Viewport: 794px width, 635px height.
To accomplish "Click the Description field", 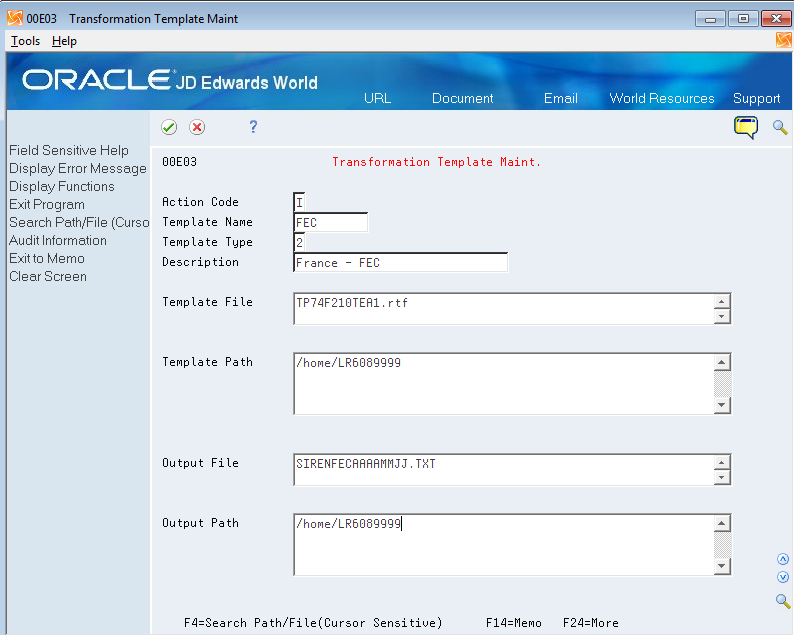I will tap(401, 262).
